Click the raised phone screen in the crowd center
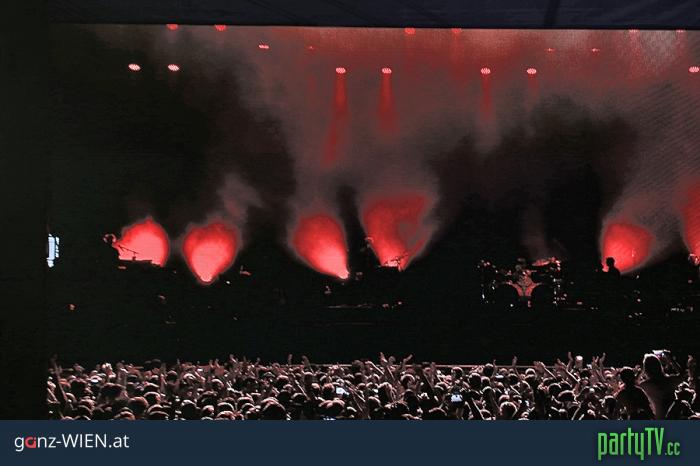Image resolution: width=700 pixels, height=466 pixels. 342,391
